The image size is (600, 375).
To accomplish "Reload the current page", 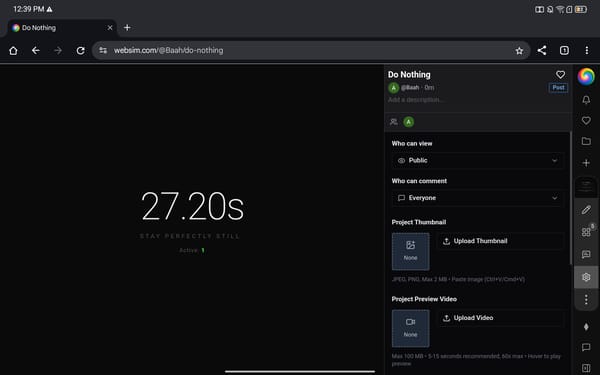I will (x=80, y=51).
